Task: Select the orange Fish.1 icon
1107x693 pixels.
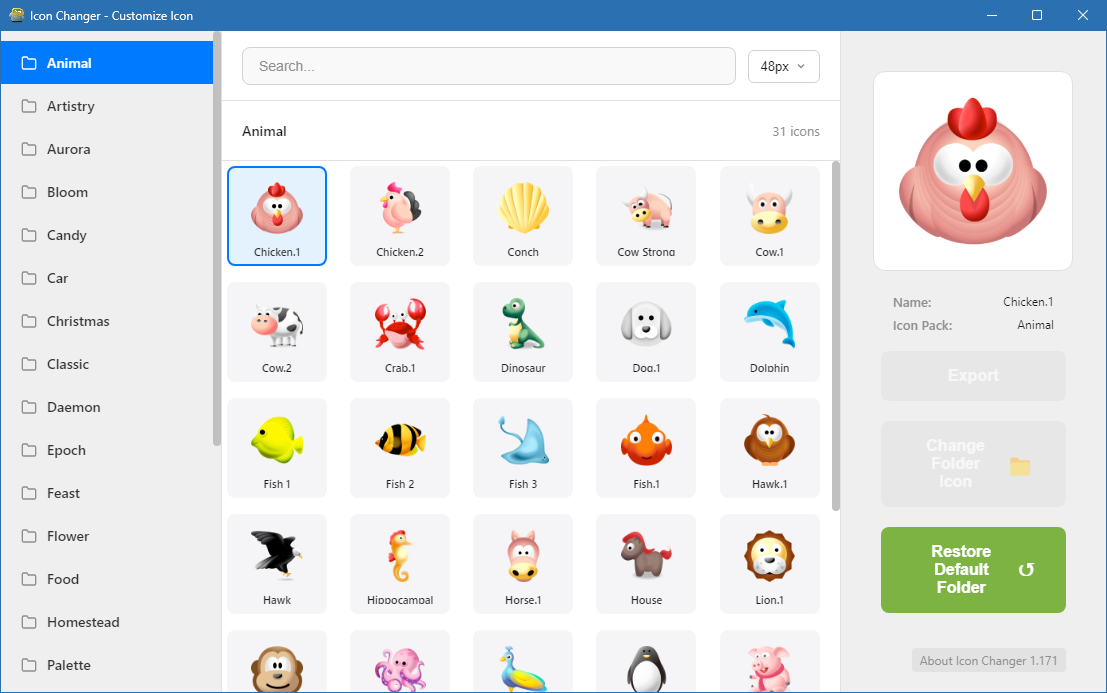Action: point(646,448)
